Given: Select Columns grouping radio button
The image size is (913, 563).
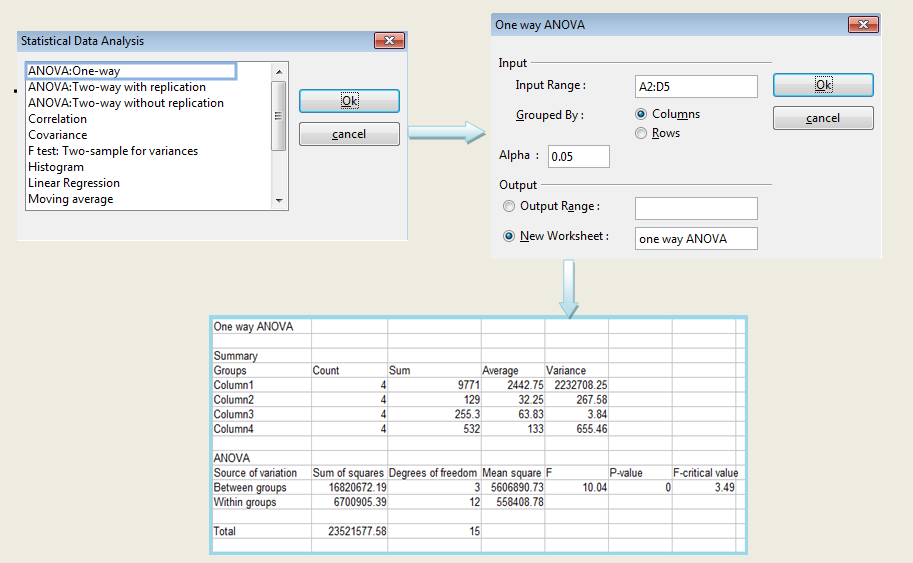Looking at the screenshot, I should coord(642,114).
